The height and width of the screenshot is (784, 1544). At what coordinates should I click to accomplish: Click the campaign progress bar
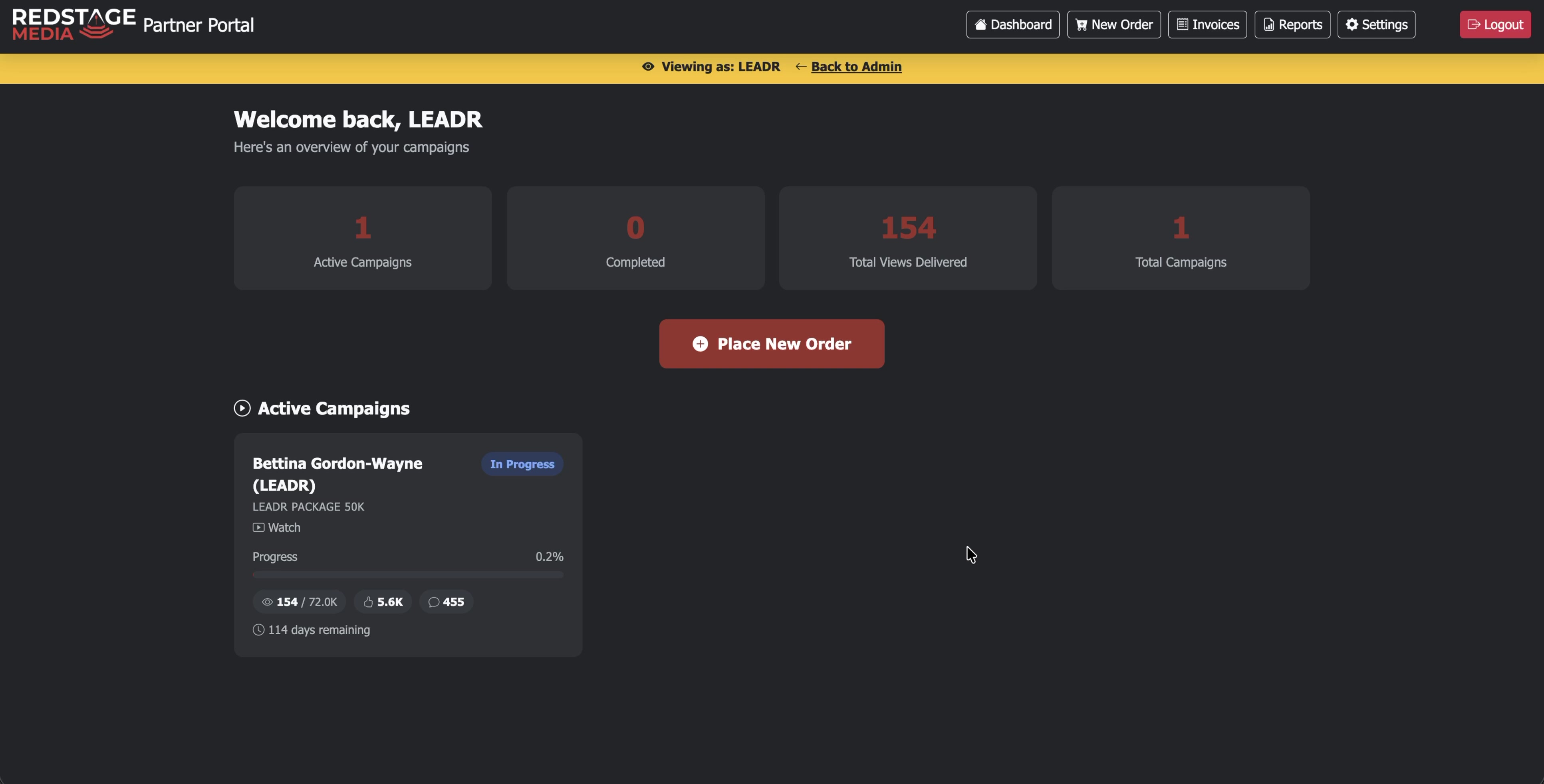[408, 575]
